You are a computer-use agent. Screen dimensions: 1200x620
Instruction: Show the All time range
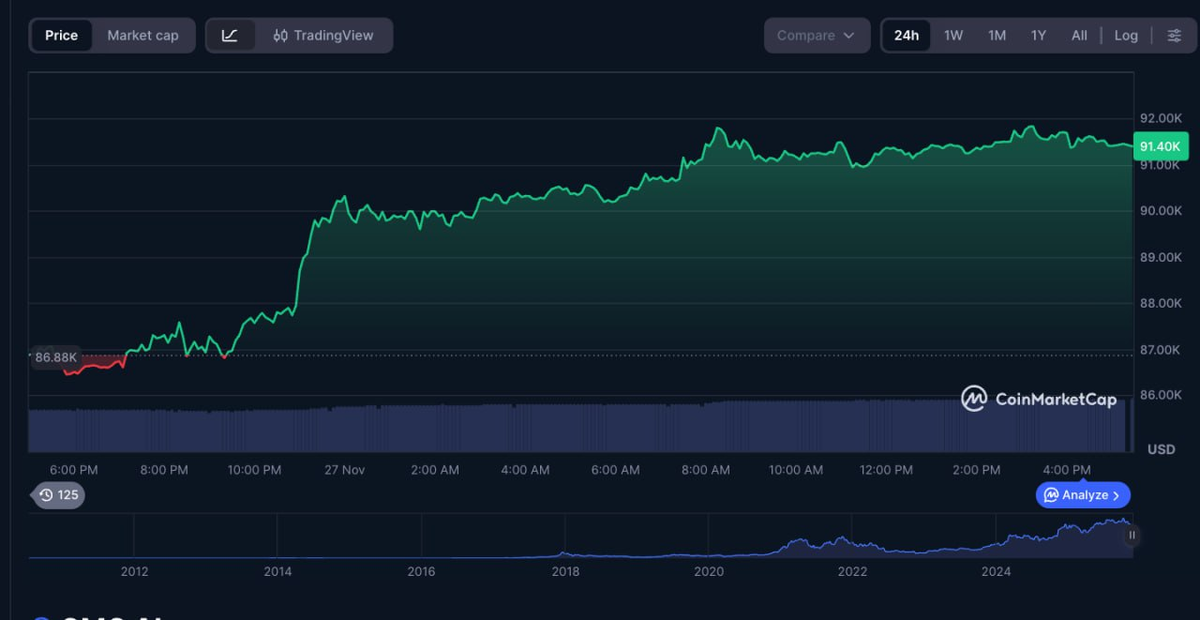tap(1079, 35)
